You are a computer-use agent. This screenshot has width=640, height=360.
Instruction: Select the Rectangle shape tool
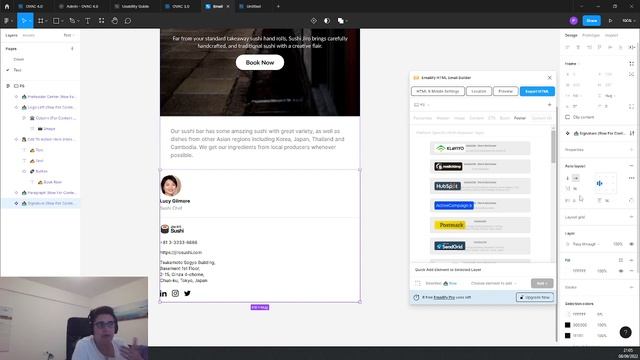point(57,21)
